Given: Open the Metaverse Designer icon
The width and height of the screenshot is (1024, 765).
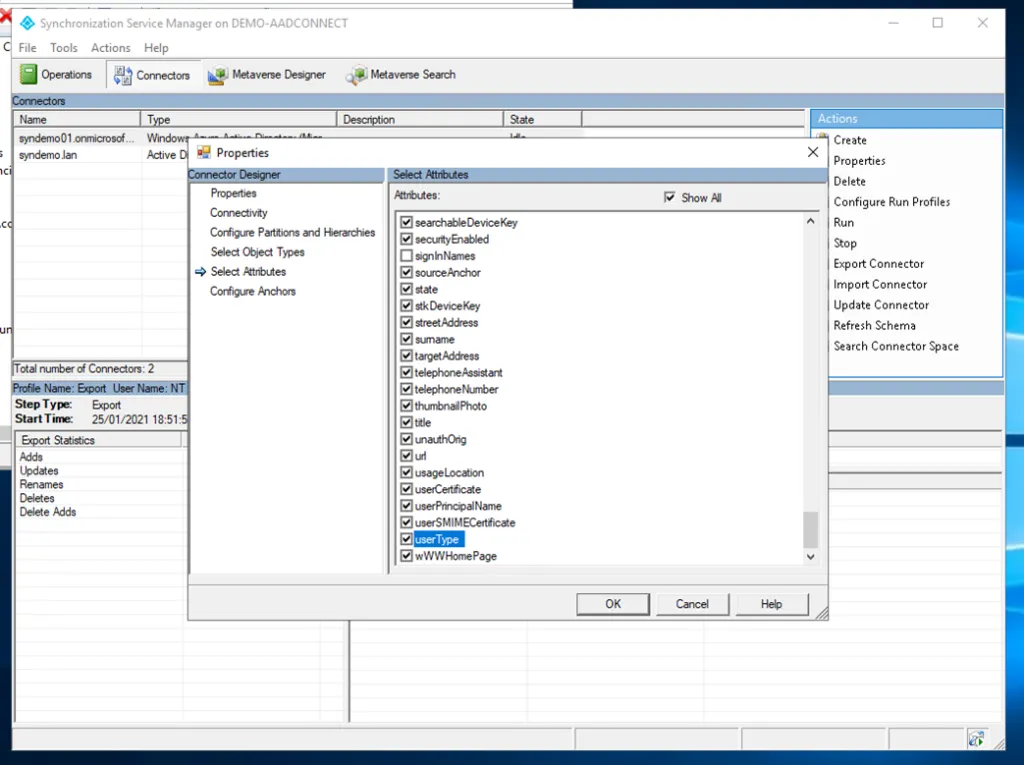Looking at the screenshot, I should tap(217, 75).
